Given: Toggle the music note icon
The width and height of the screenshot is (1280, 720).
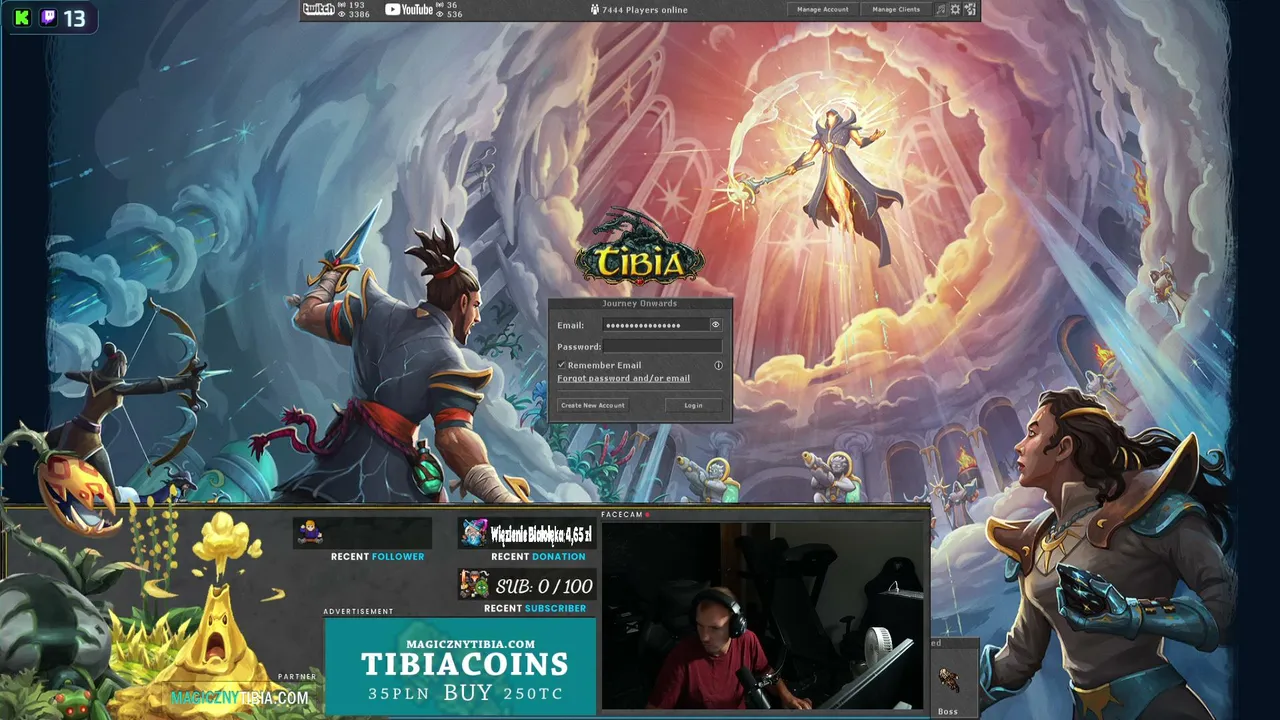Looking at the screenshot, I should [940, 9].
